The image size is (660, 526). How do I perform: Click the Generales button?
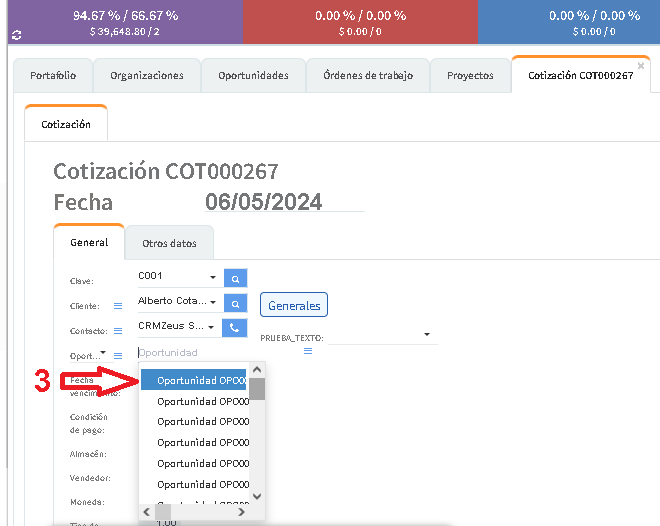tap(294, 305)
